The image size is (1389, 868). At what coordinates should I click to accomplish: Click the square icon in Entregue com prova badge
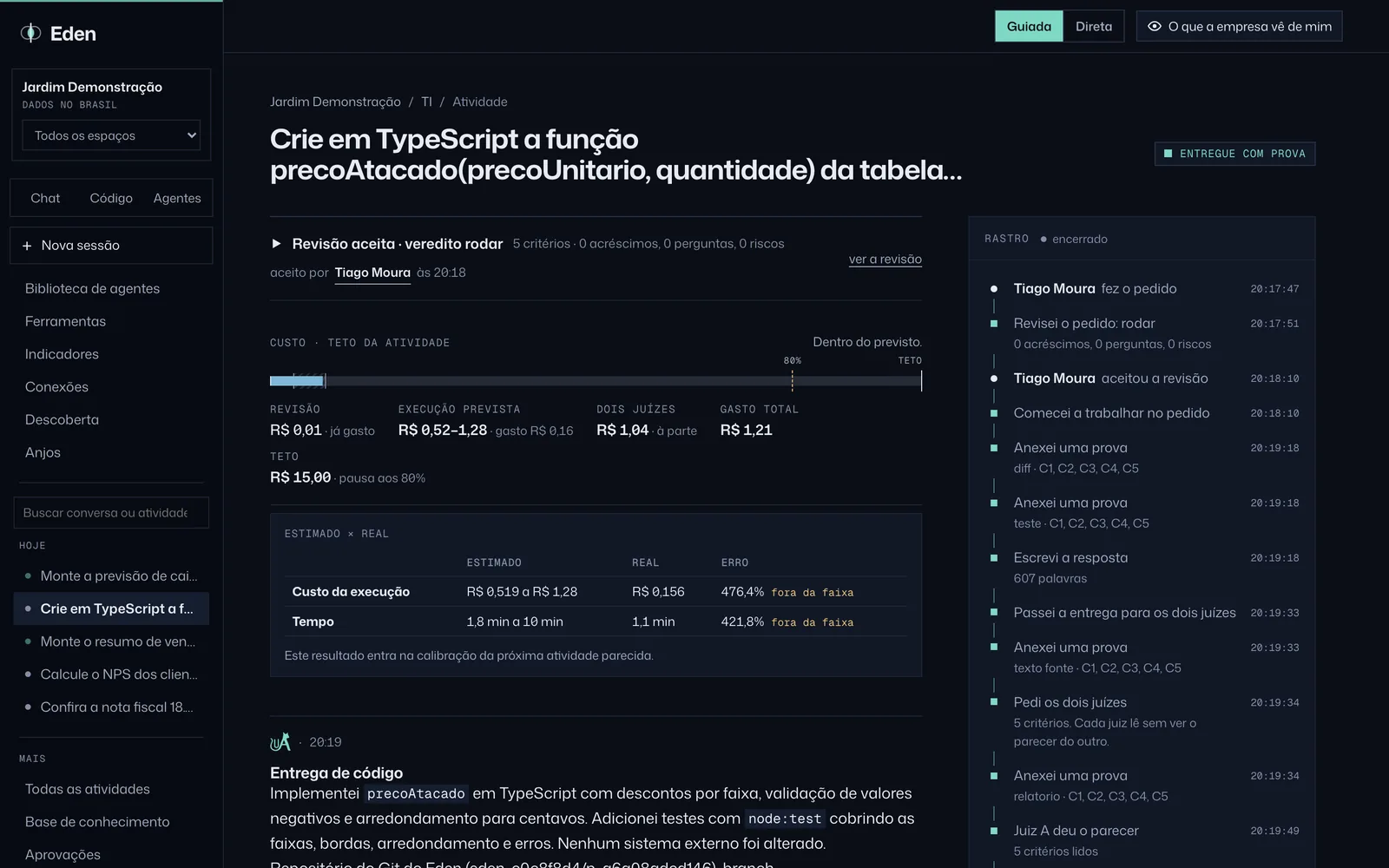tap(1168, 154)
